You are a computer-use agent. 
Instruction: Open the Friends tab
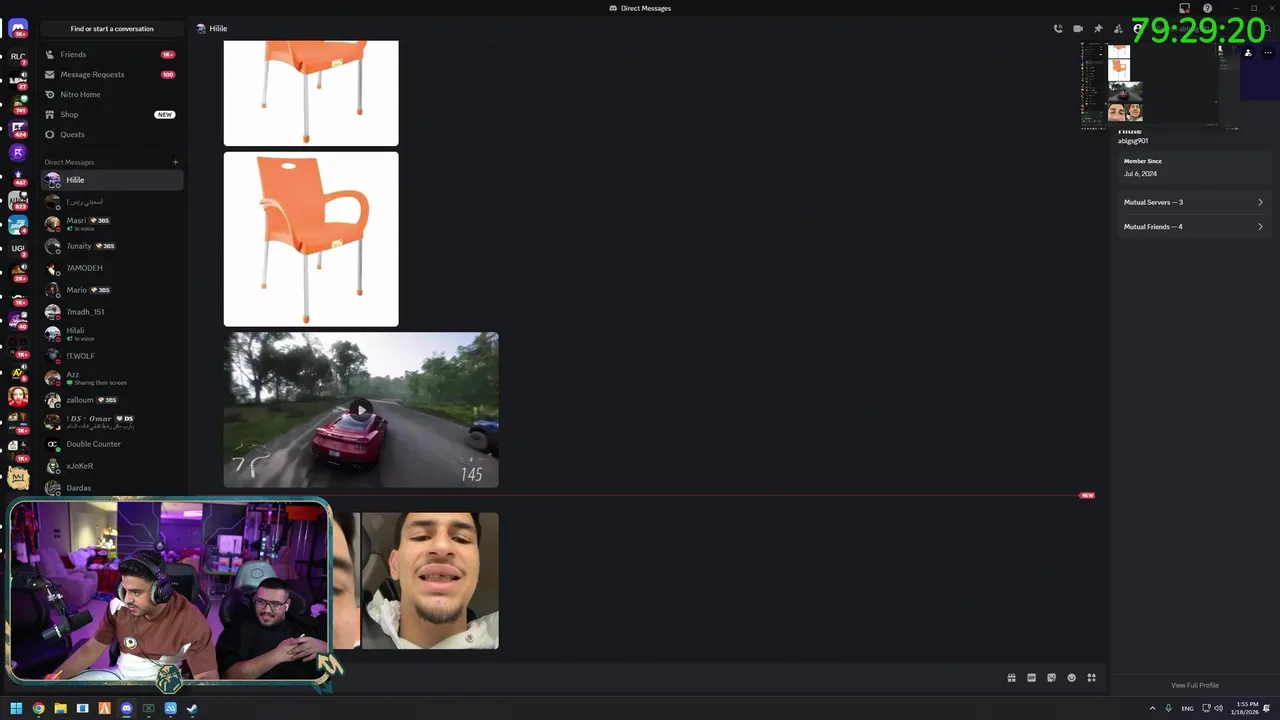click(112, 54)
